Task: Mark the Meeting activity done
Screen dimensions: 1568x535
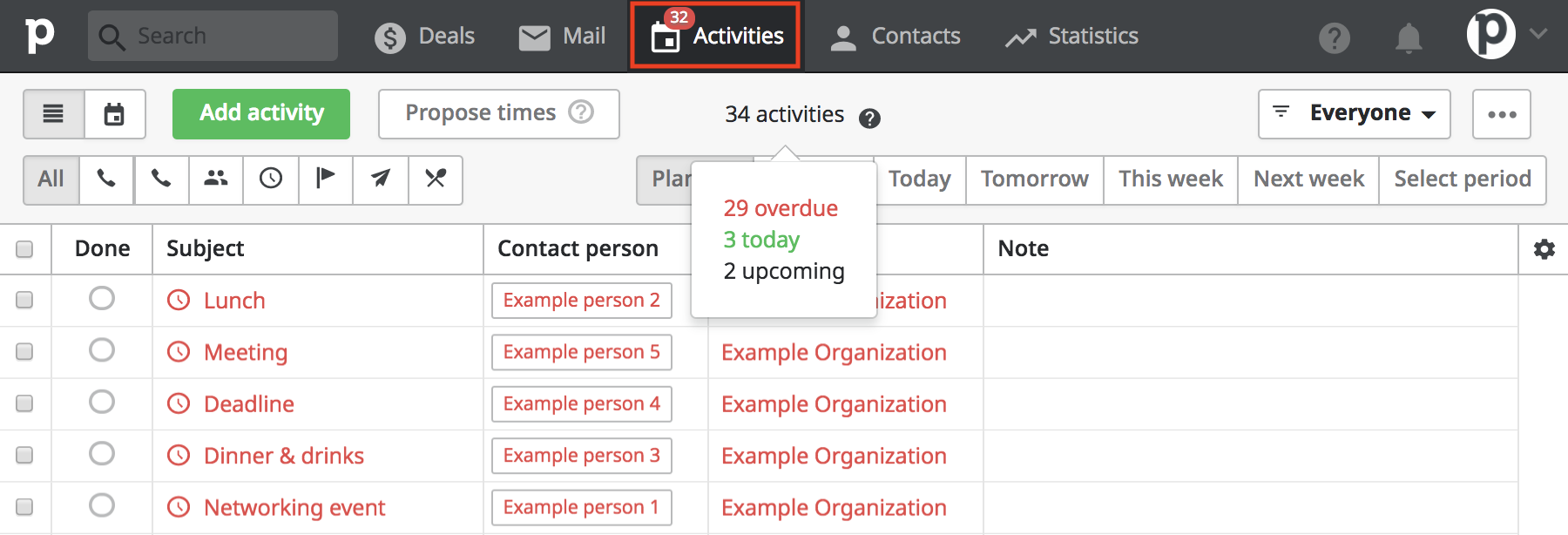Action: pyautogui.click(x=102, y=351)
